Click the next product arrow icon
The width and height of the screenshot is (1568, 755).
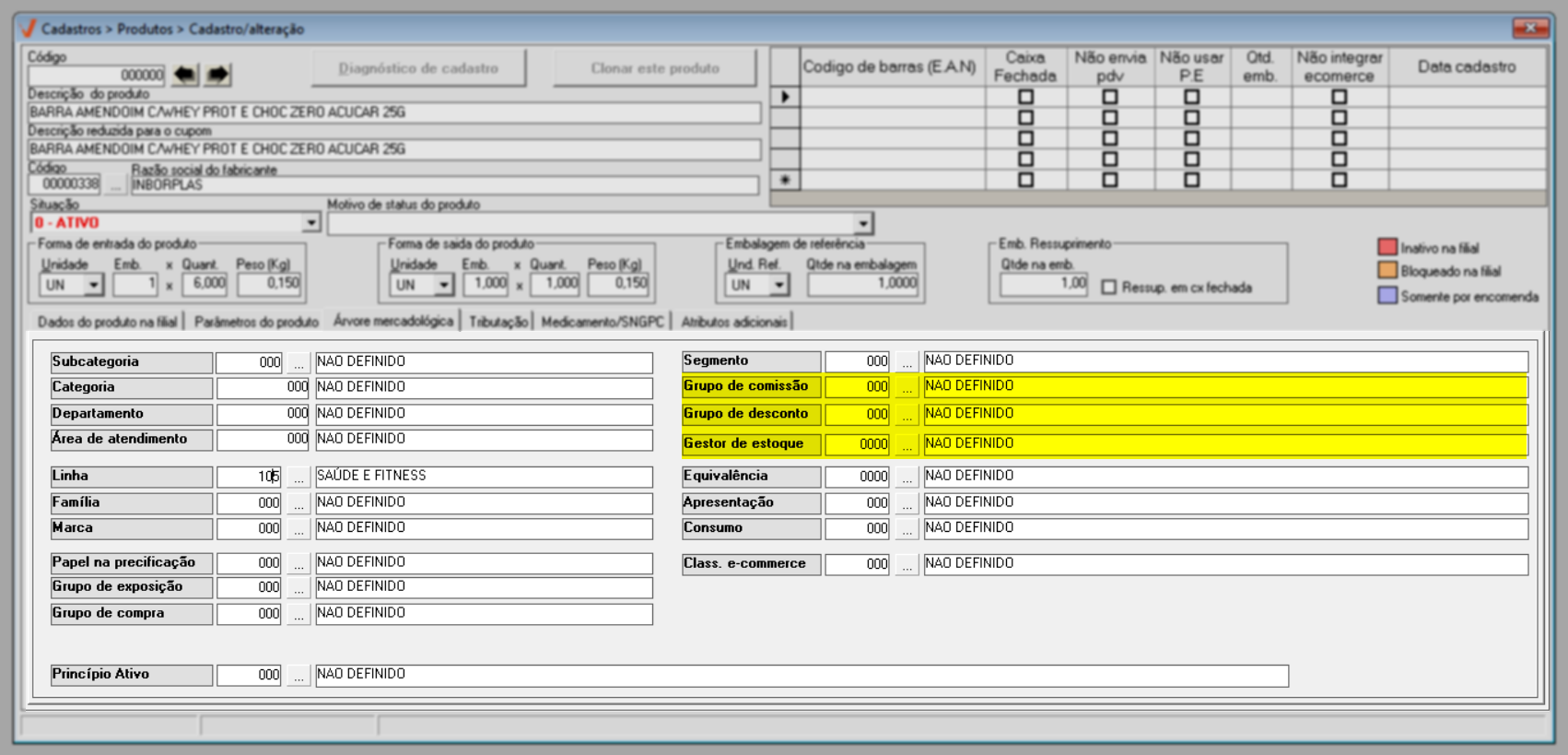pos(217,74)
